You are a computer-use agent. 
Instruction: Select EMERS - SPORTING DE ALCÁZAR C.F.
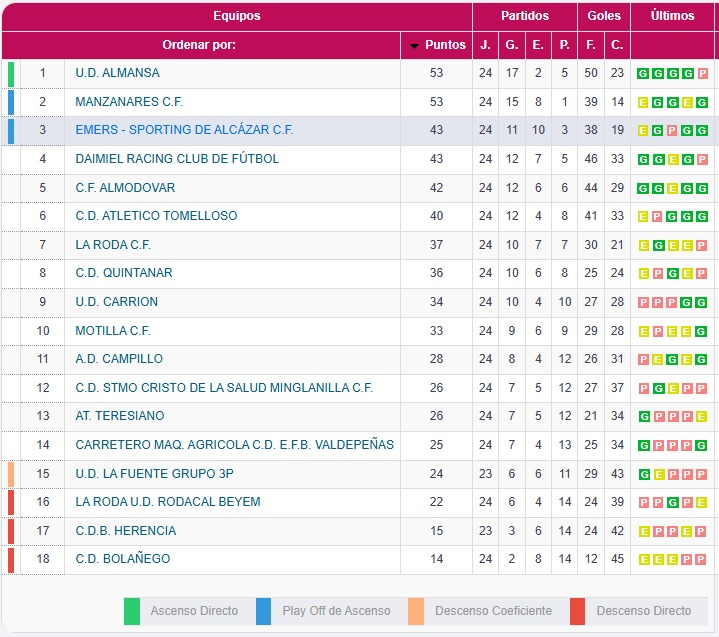tap(184, 130)
